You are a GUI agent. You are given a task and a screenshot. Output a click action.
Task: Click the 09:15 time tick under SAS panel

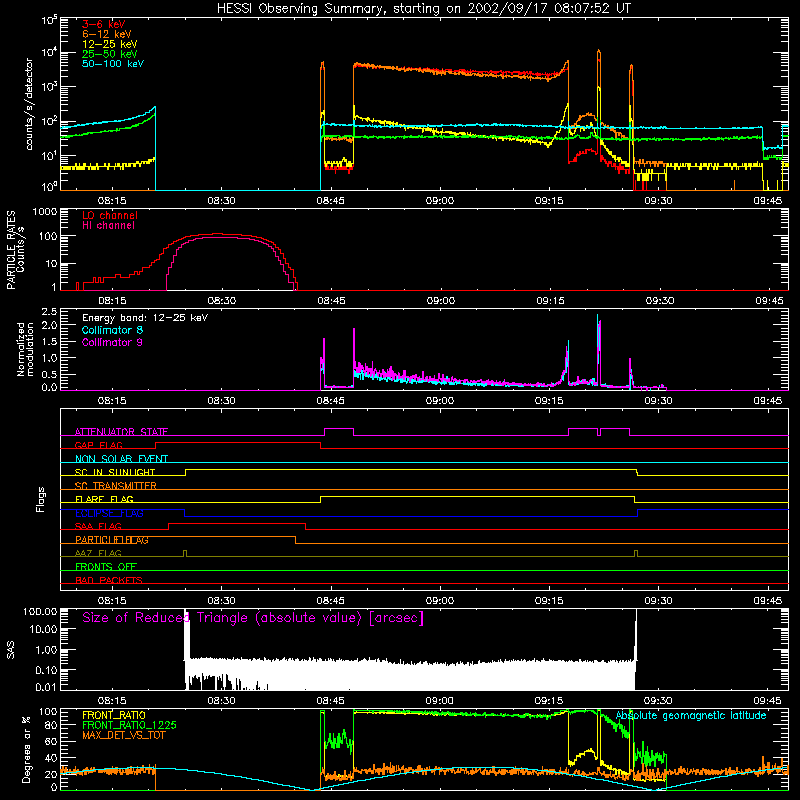(x=549, y=701)
